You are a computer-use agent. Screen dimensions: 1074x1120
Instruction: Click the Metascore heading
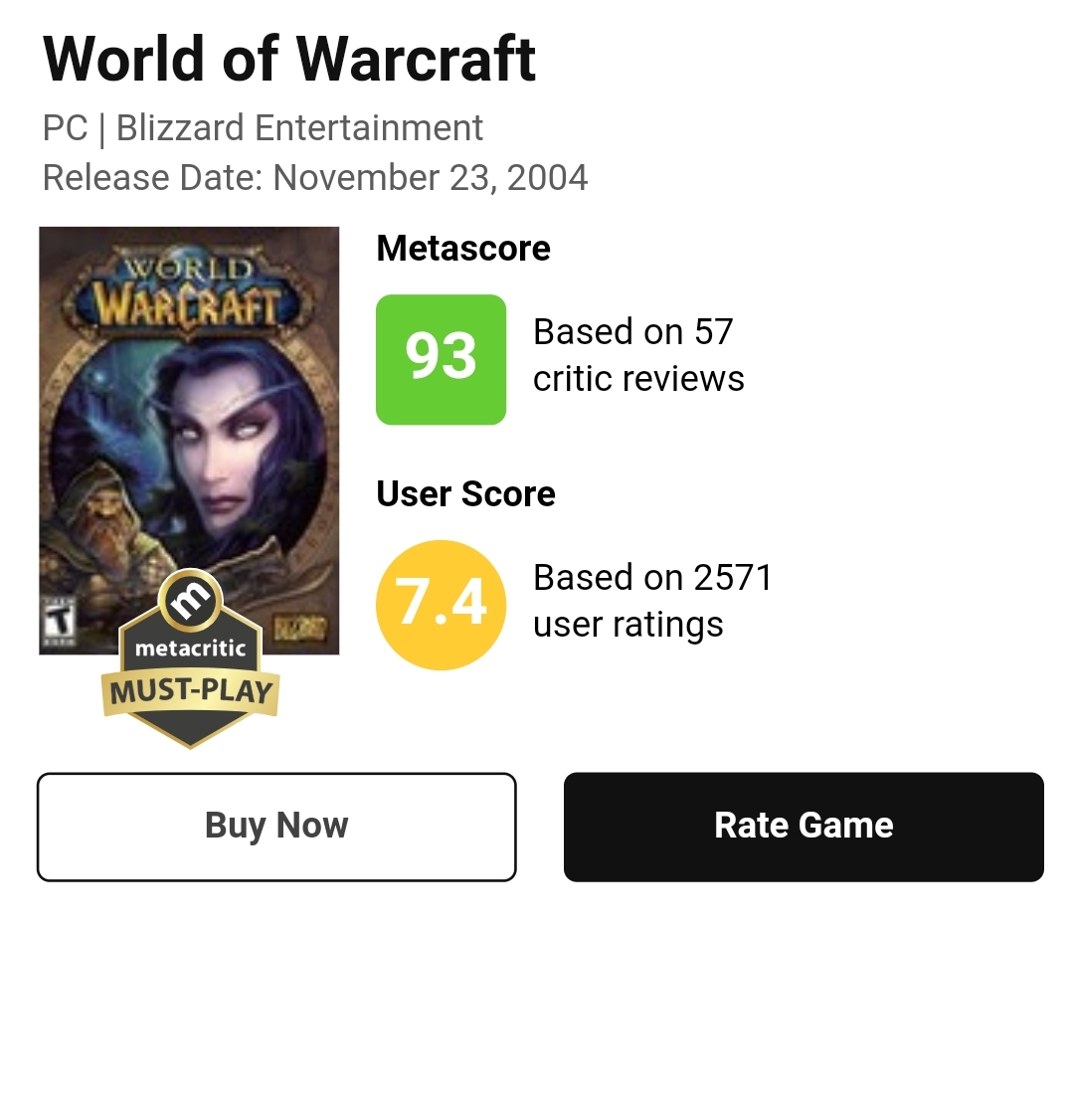pyautogui.click(x=463, y=248)
